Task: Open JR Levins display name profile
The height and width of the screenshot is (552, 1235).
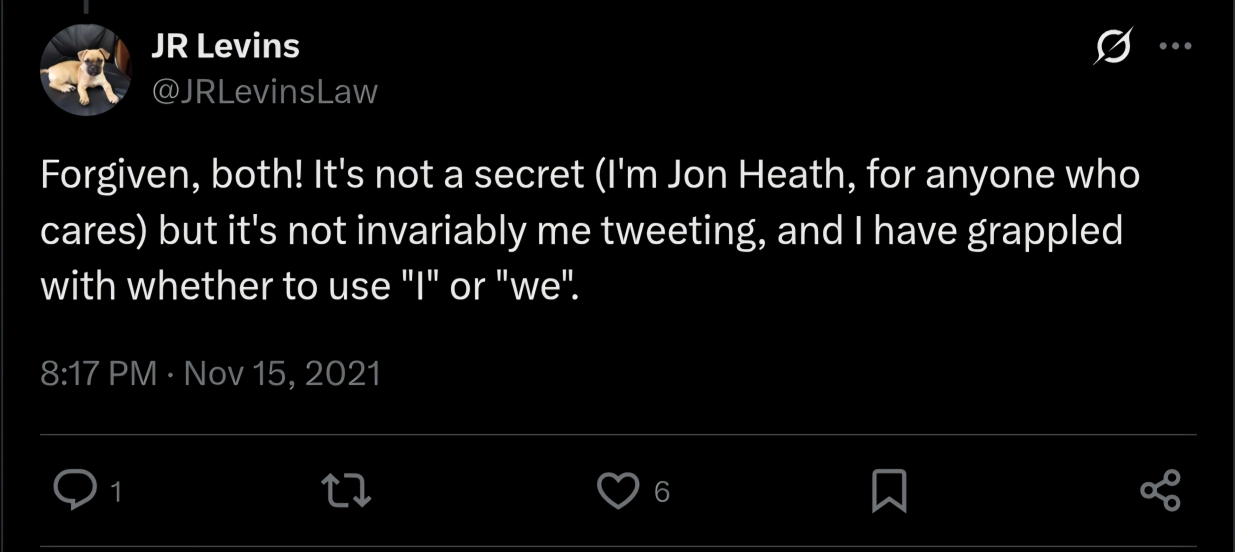Action: 225,45
